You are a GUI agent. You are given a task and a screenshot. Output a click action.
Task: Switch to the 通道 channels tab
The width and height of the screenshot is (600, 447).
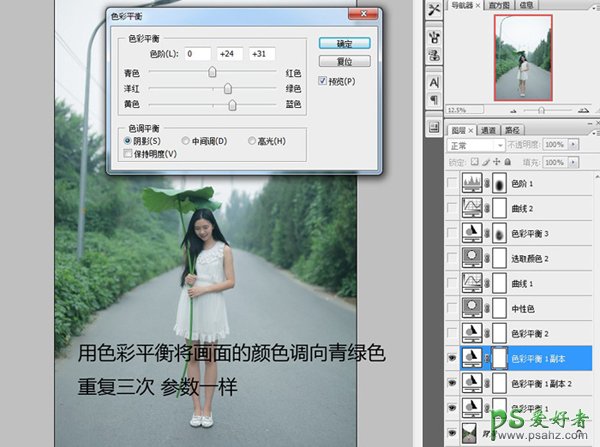pos(490,129)
